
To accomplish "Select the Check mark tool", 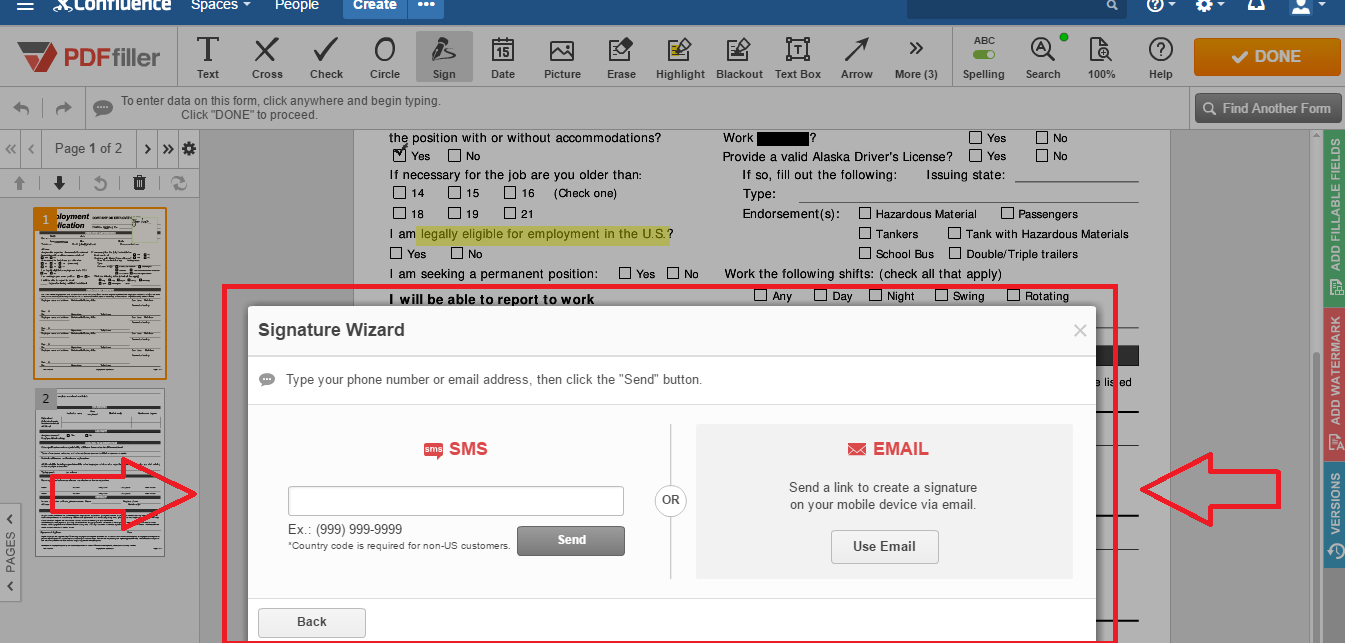I will coord(326,57).
